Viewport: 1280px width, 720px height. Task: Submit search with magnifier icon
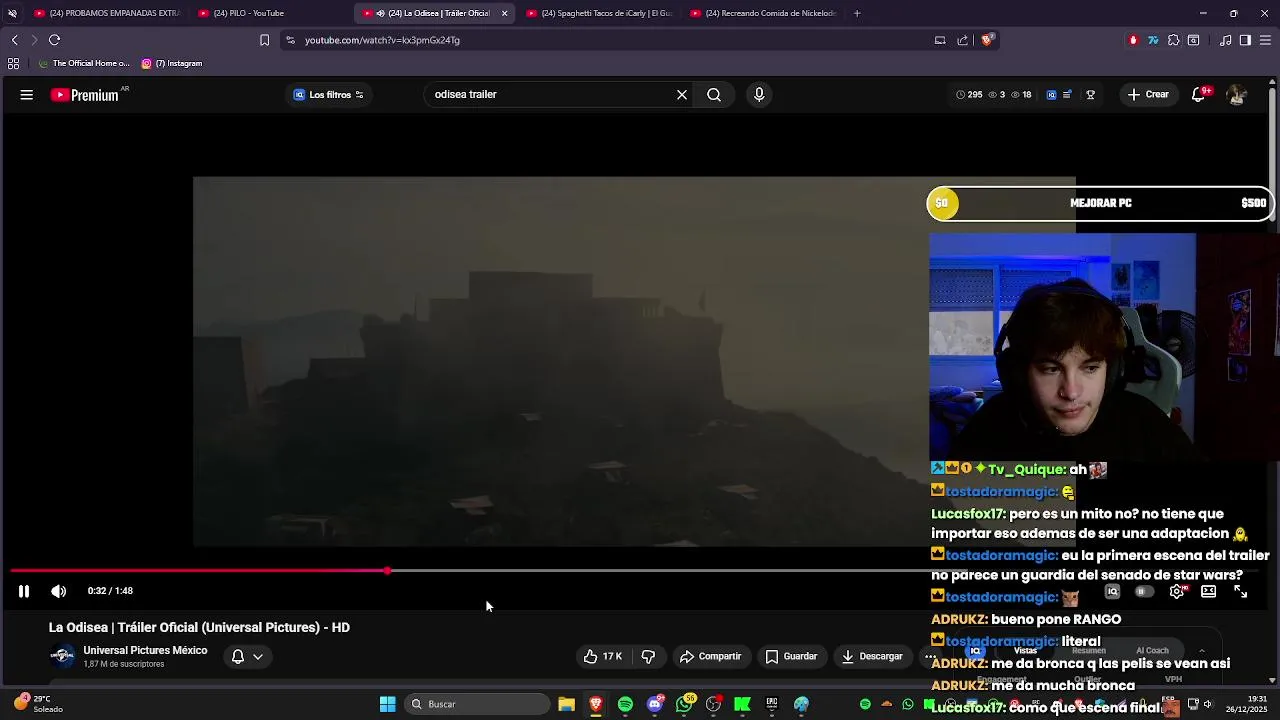(x=714, y=95)
